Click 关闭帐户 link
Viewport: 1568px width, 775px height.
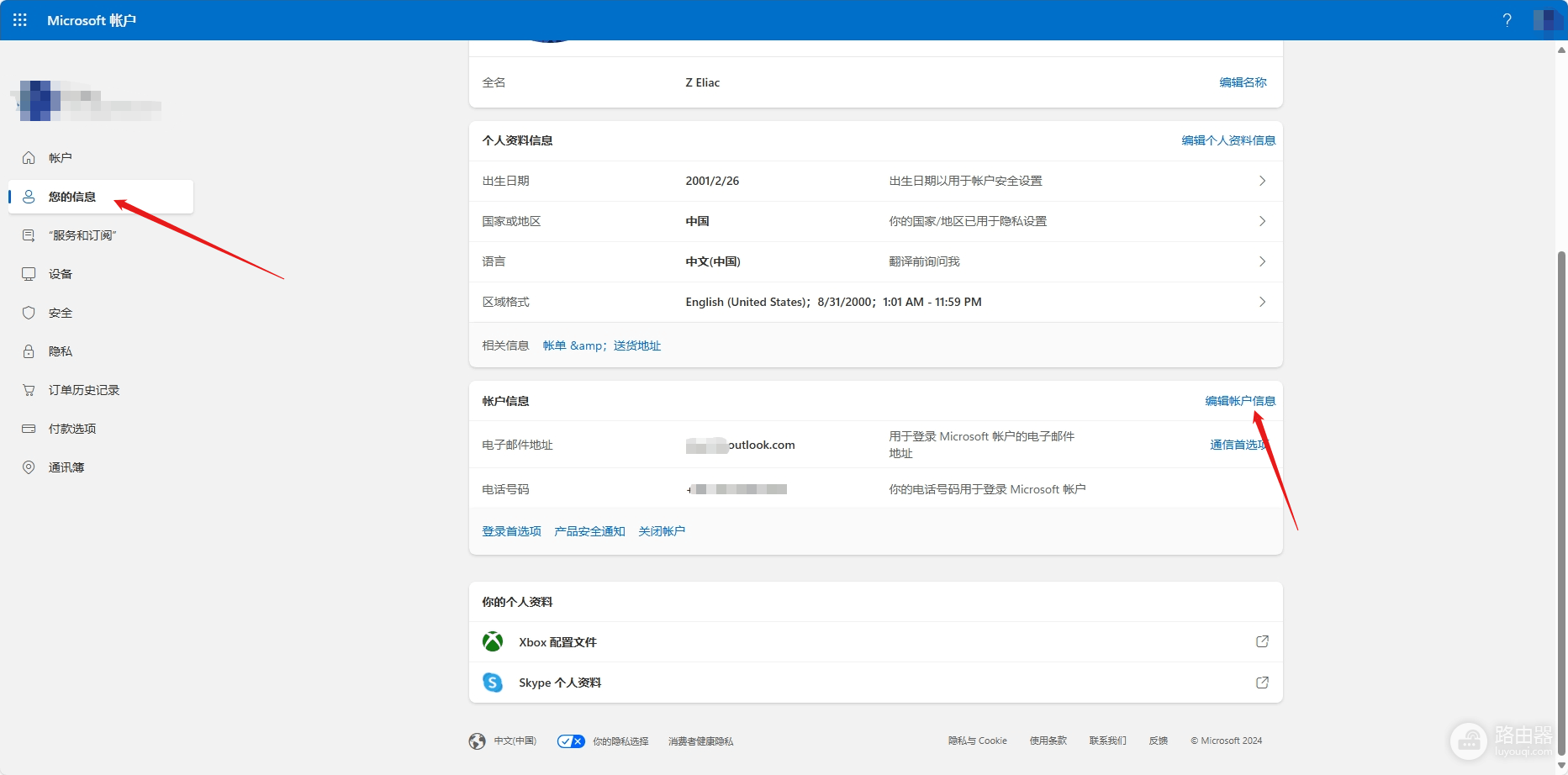[x=662, y=531]
